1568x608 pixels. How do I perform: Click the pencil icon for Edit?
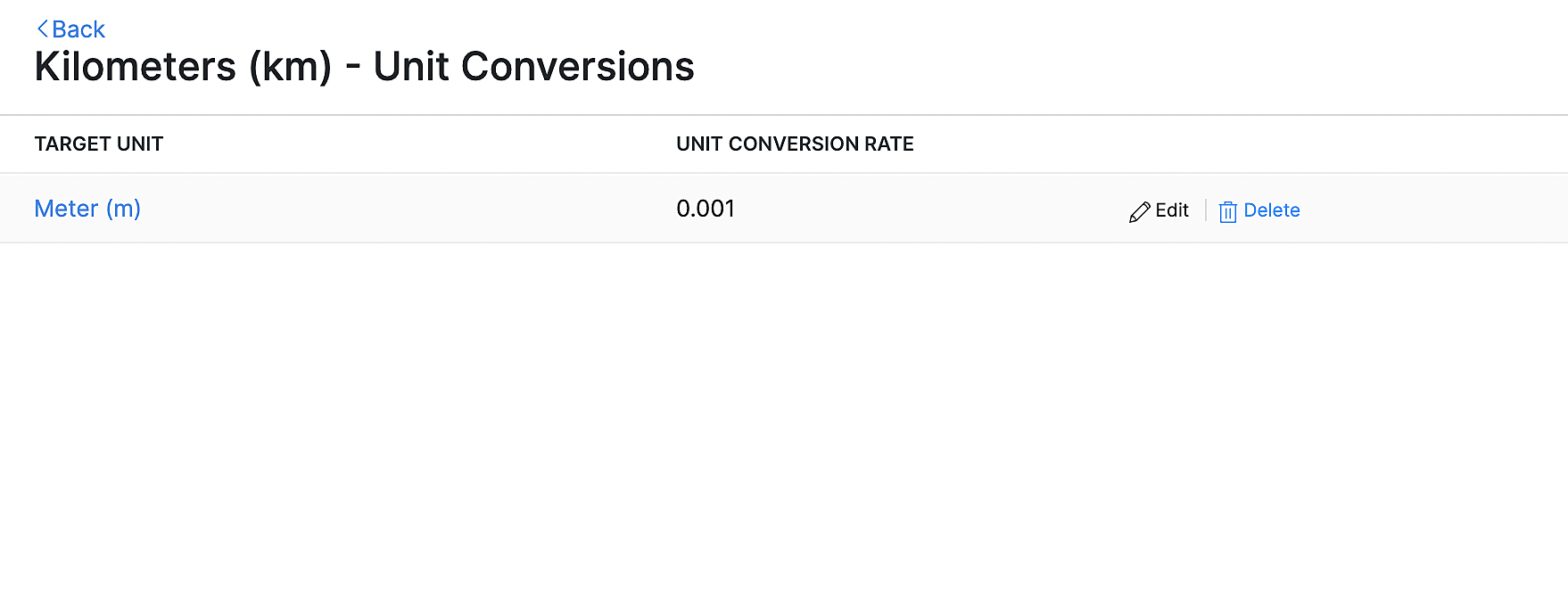click(x=1139, y=212)
